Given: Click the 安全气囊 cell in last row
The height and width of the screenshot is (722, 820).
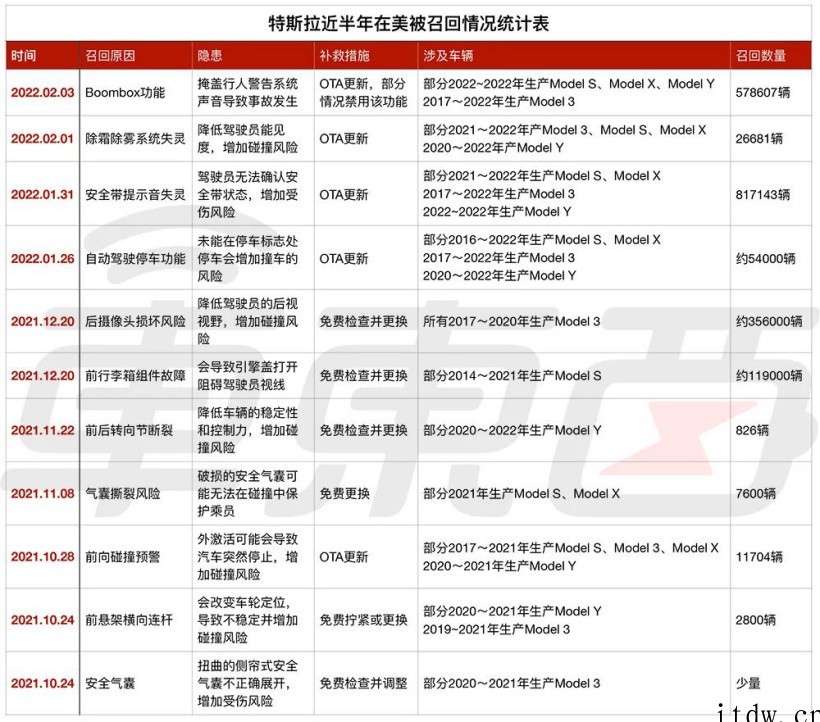Looking at the screenshot, I should pyautogui.click(x=110, y=683).
